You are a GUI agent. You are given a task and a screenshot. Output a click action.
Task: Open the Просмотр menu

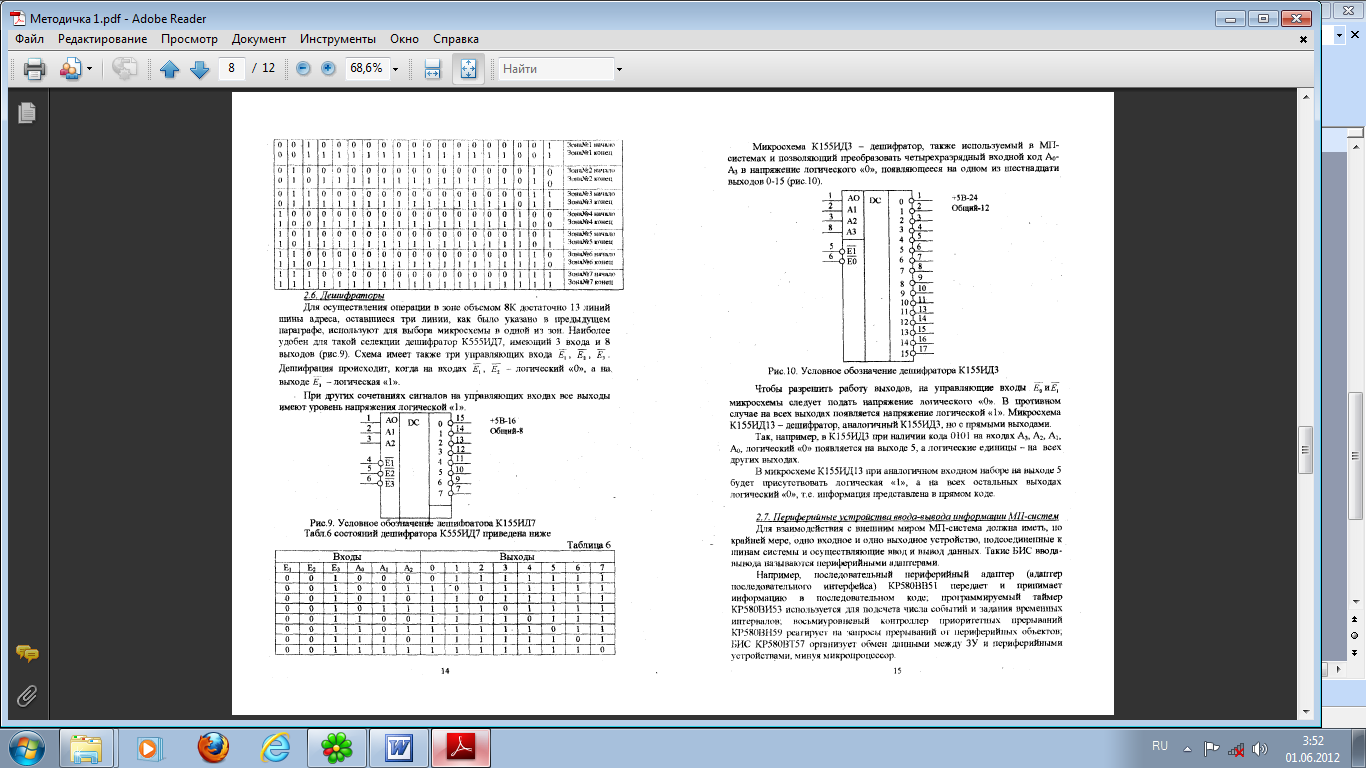(189, 39)
